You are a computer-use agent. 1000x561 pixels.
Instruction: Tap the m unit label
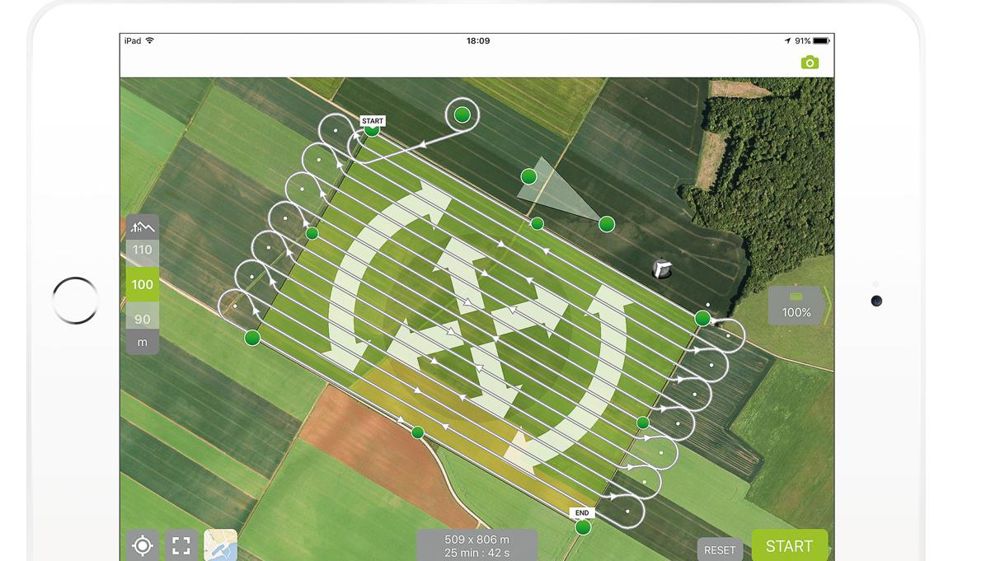click(142, 342)
